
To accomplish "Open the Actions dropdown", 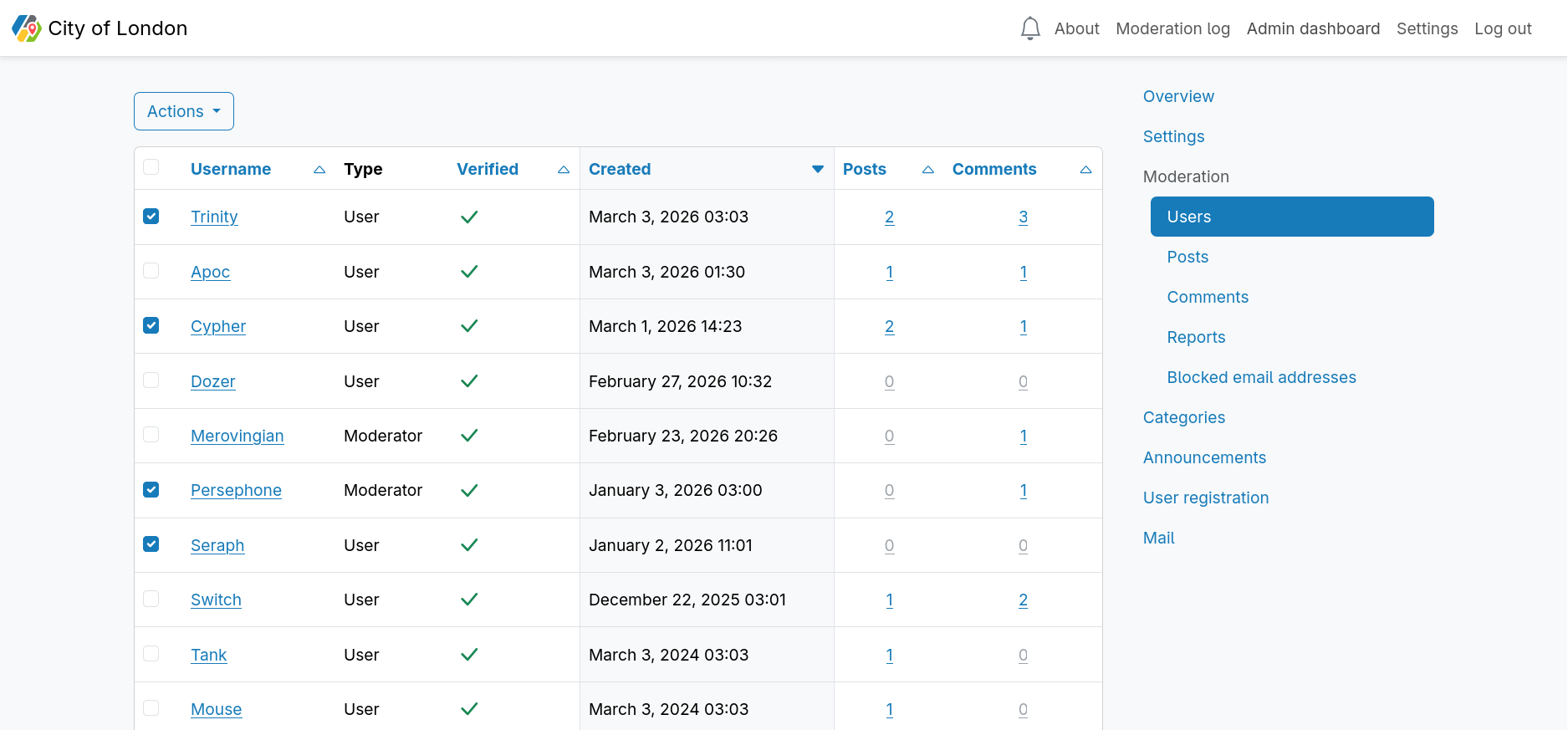I will [x=184, y=111].
